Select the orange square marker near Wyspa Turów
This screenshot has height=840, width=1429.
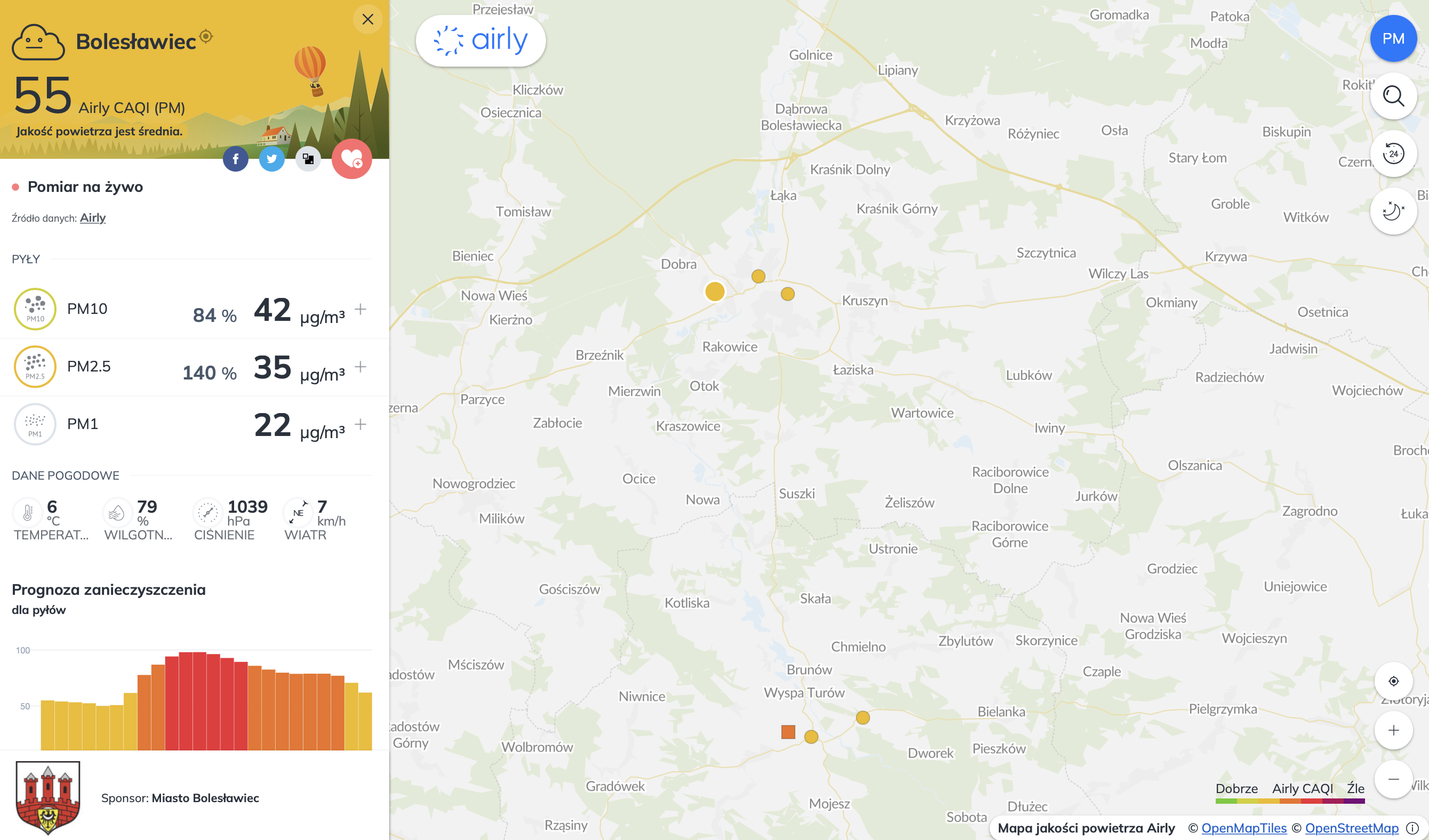click(x=788, y=732)
